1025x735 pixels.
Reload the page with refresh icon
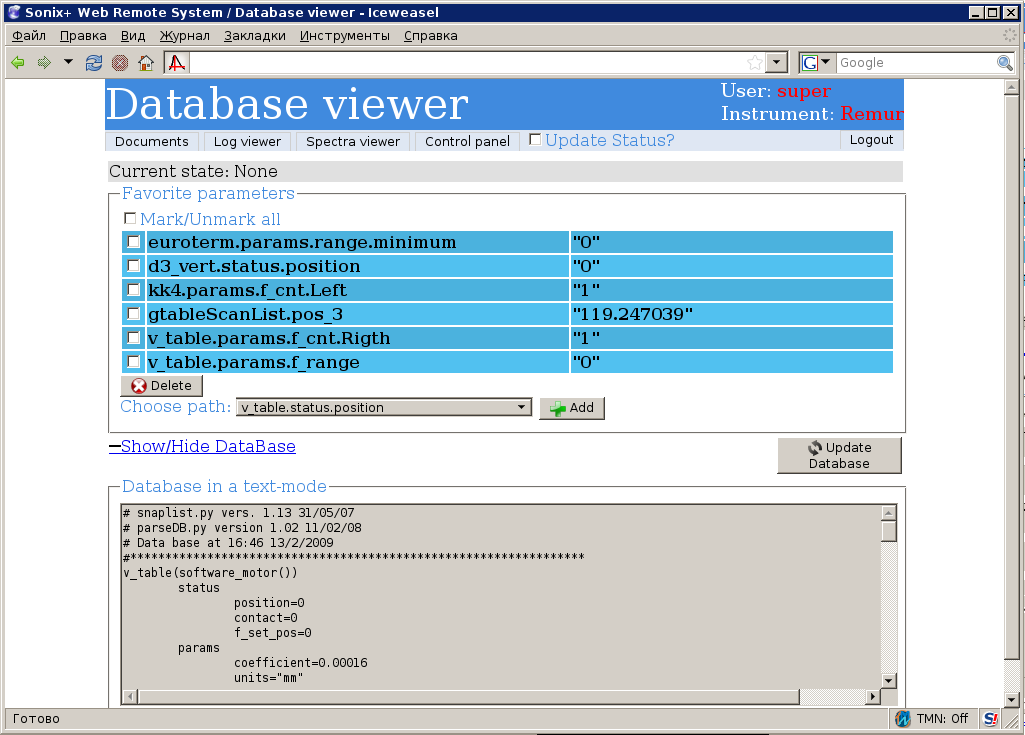tap(94, 63)
